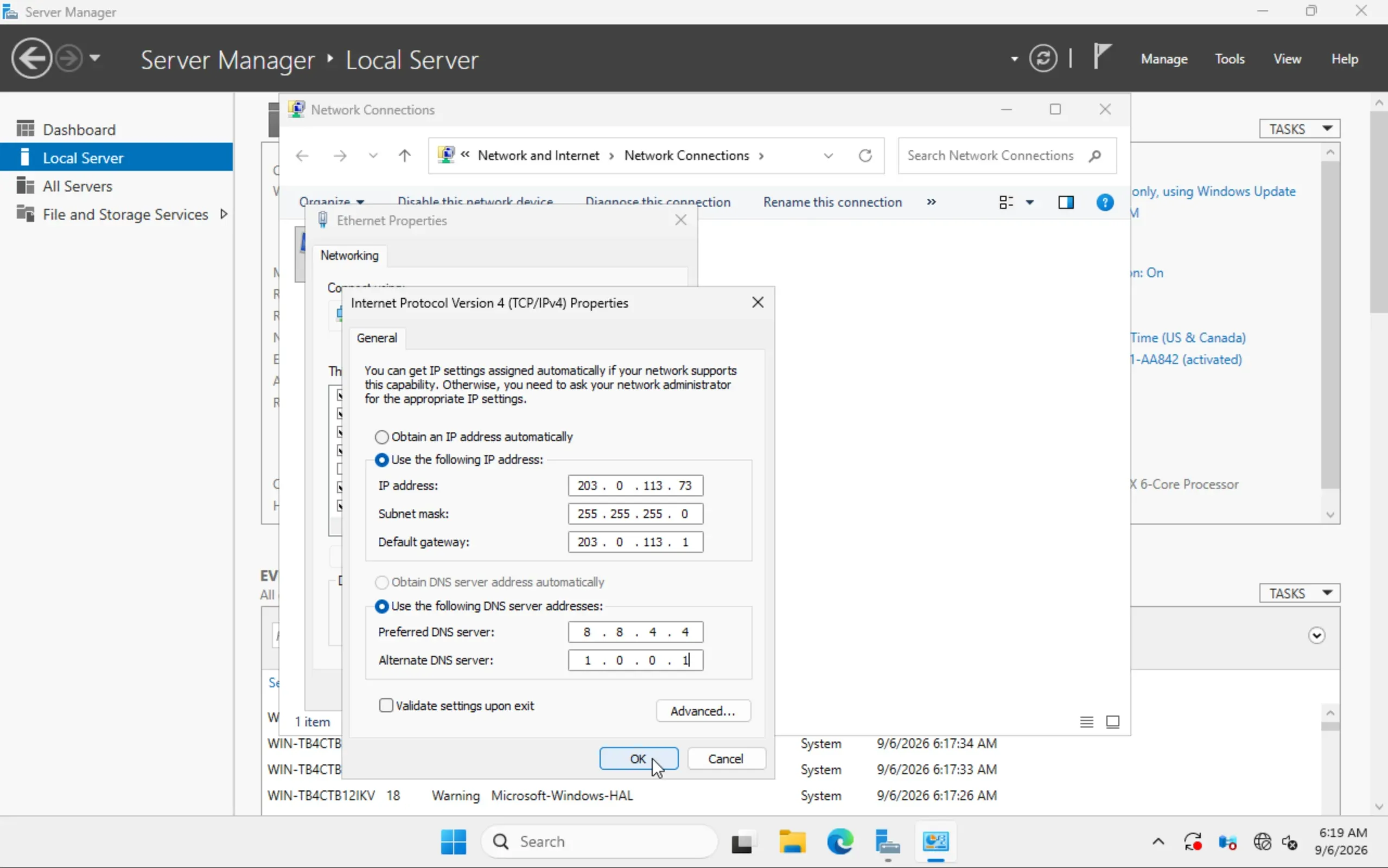
Task: Open Advanced TCP/IP settings
Action: pos(703,711)
